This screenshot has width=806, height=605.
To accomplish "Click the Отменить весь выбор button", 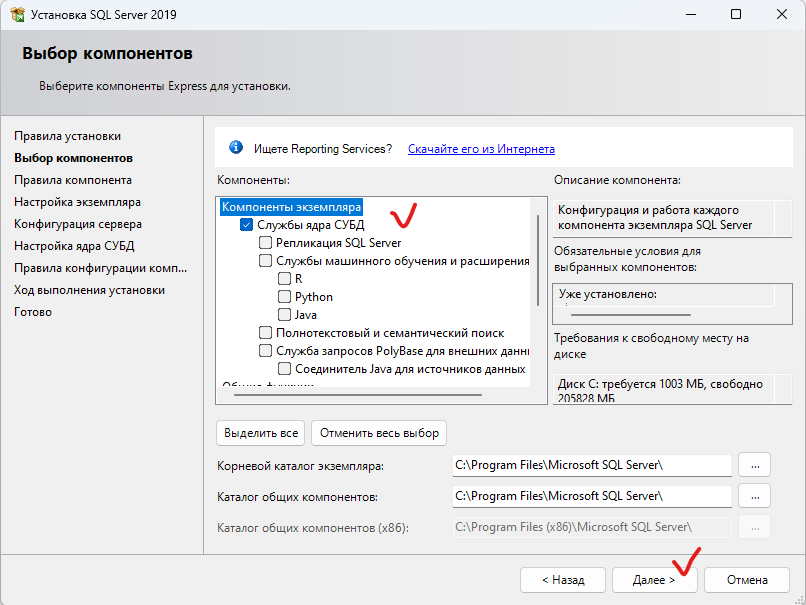I will coord(379,433).
